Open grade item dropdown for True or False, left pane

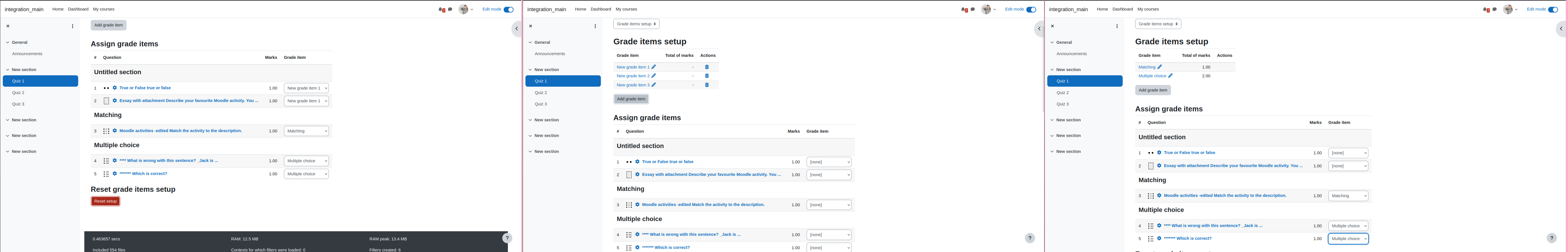coord(306,88)
